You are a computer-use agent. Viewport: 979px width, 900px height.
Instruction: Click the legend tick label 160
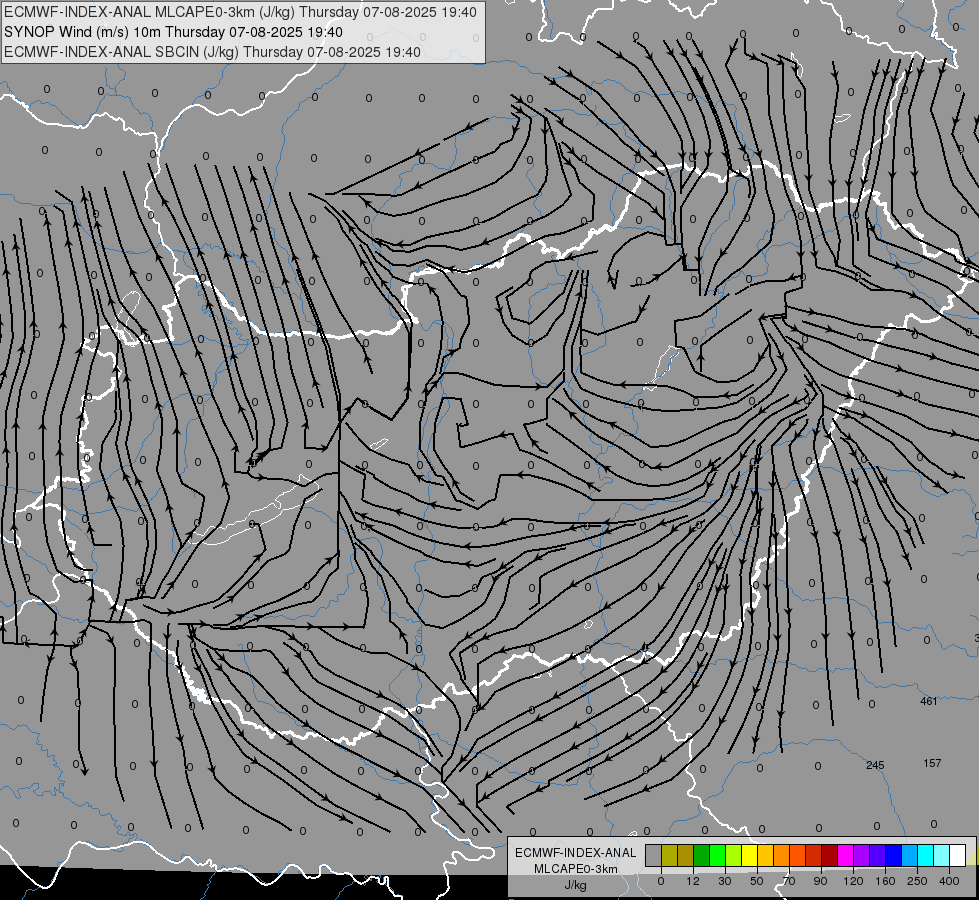885,881
